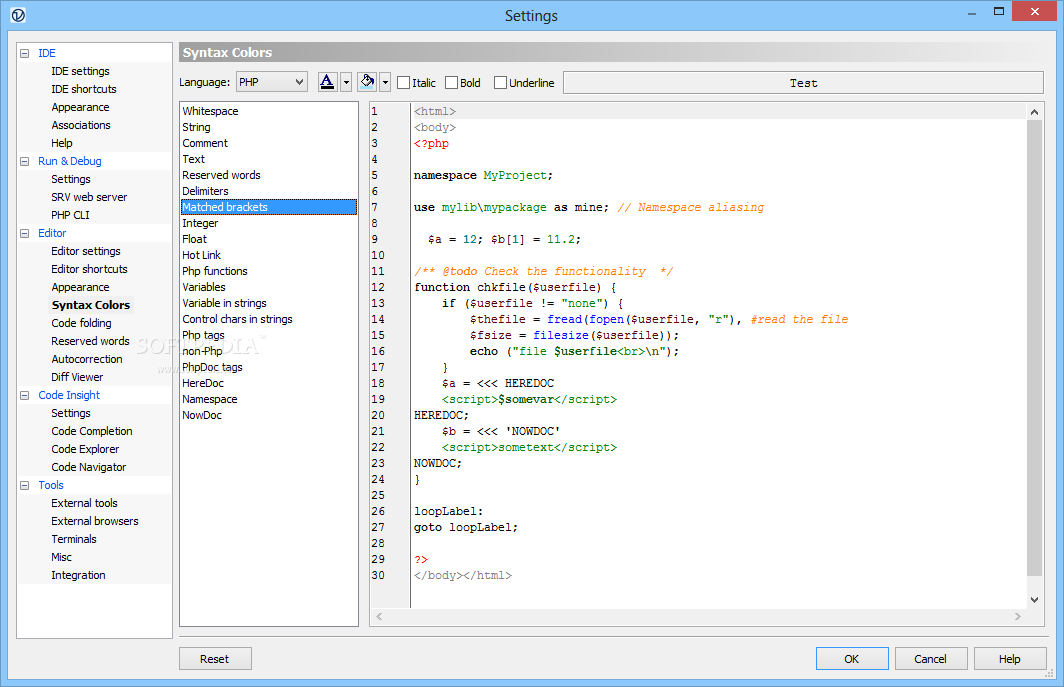
Task: Open Code Completion page
Action: (92, 431)
